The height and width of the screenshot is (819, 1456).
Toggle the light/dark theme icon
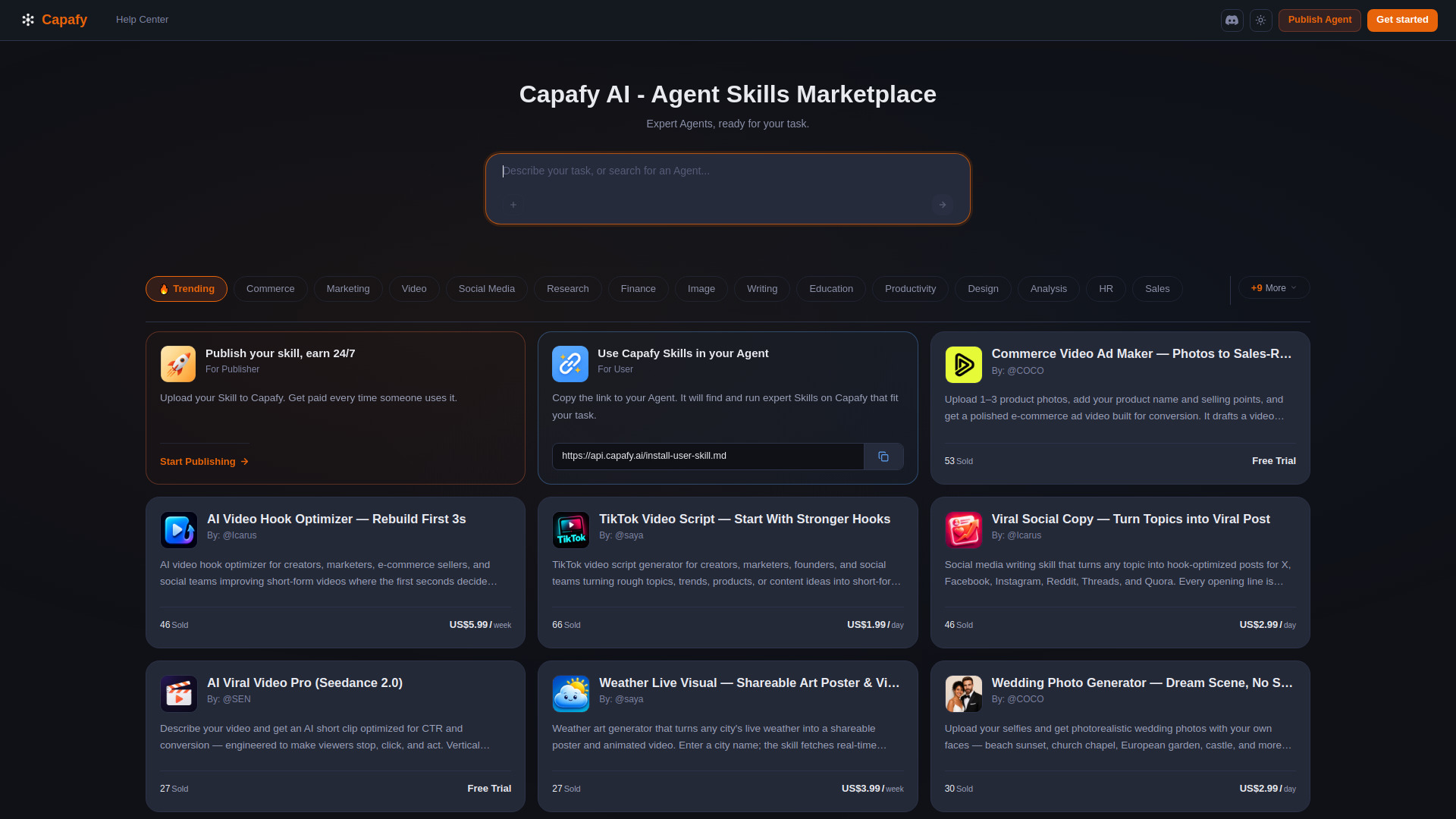click(1260, 20)
